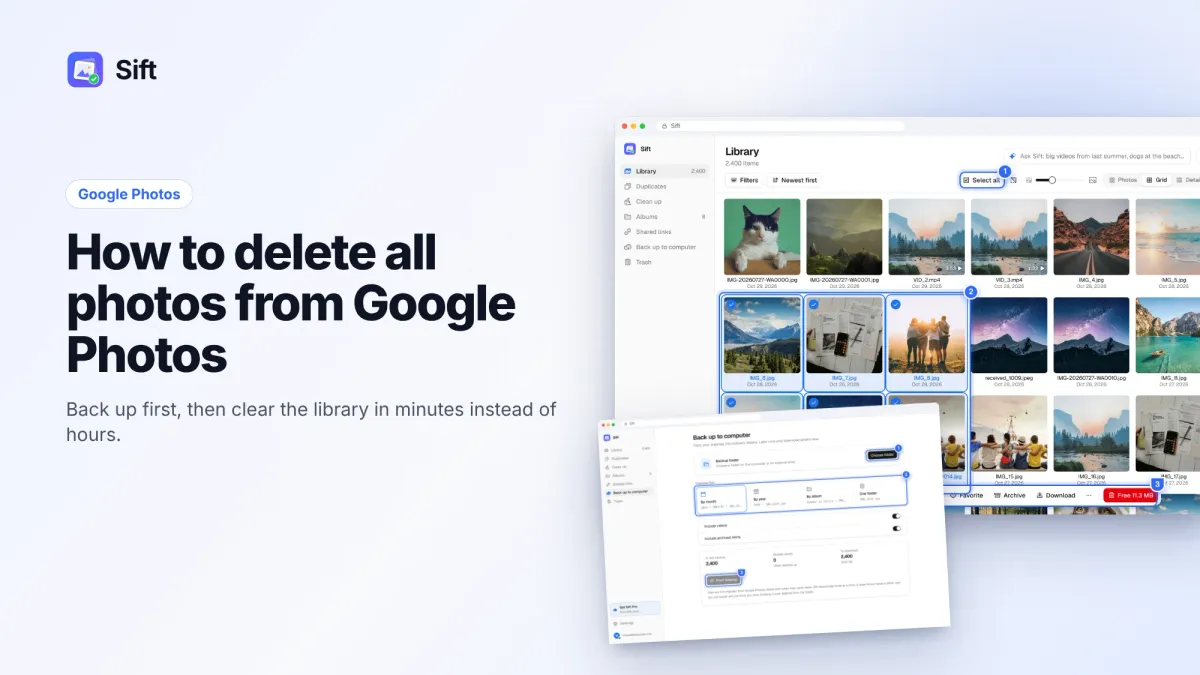Open the VID_3.mp4 video thumbnail
The image size is (1200, 675).
point(1009,237)
